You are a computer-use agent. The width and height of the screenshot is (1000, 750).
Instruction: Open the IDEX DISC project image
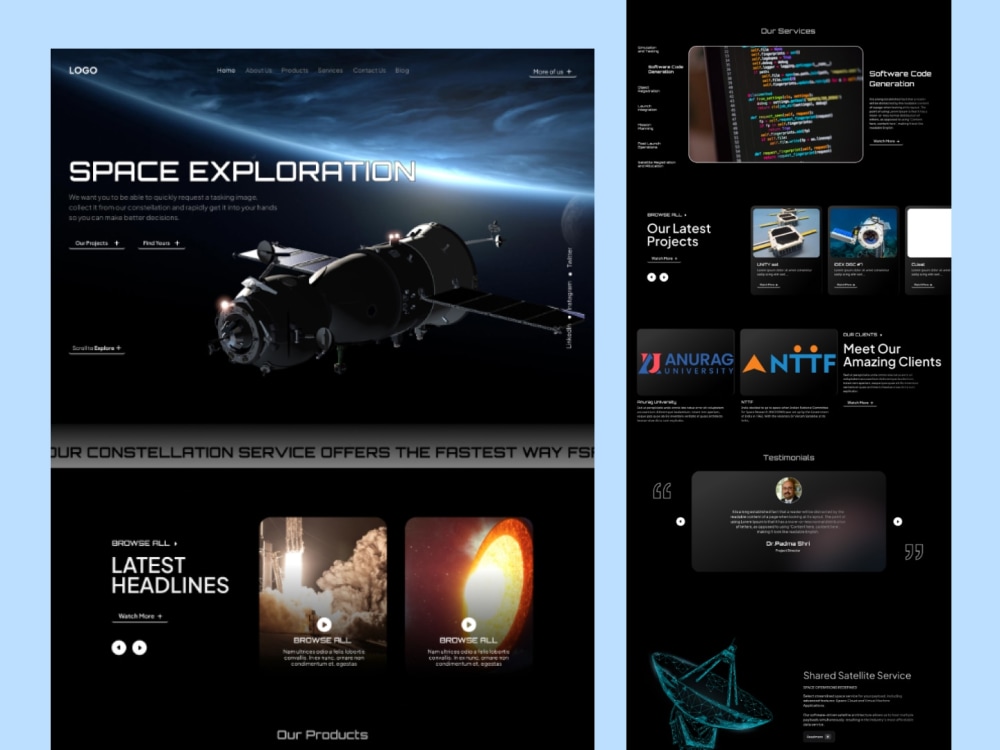[863, 232]
